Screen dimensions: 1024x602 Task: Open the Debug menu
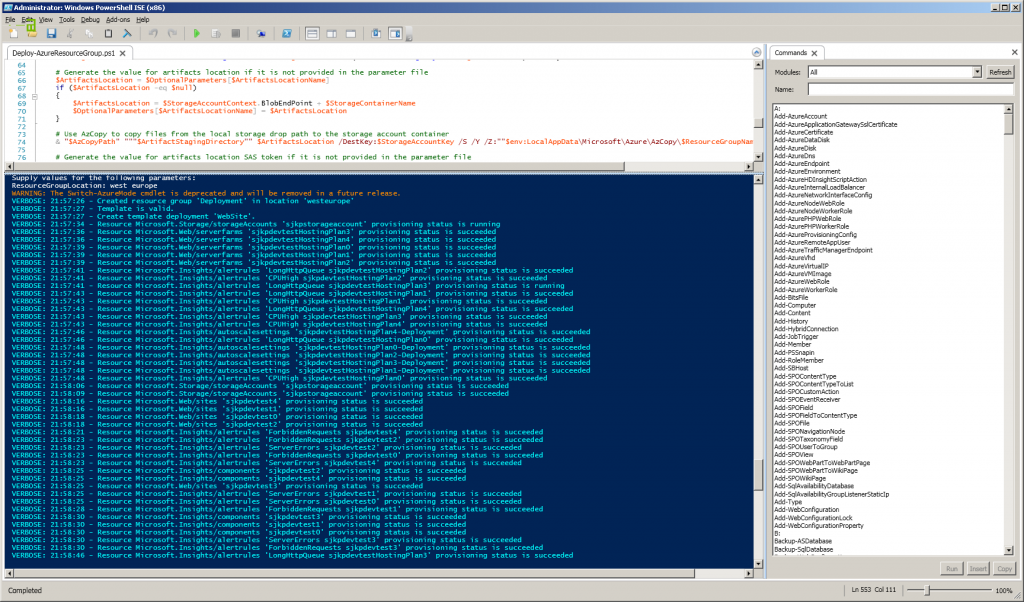point(90,19)
